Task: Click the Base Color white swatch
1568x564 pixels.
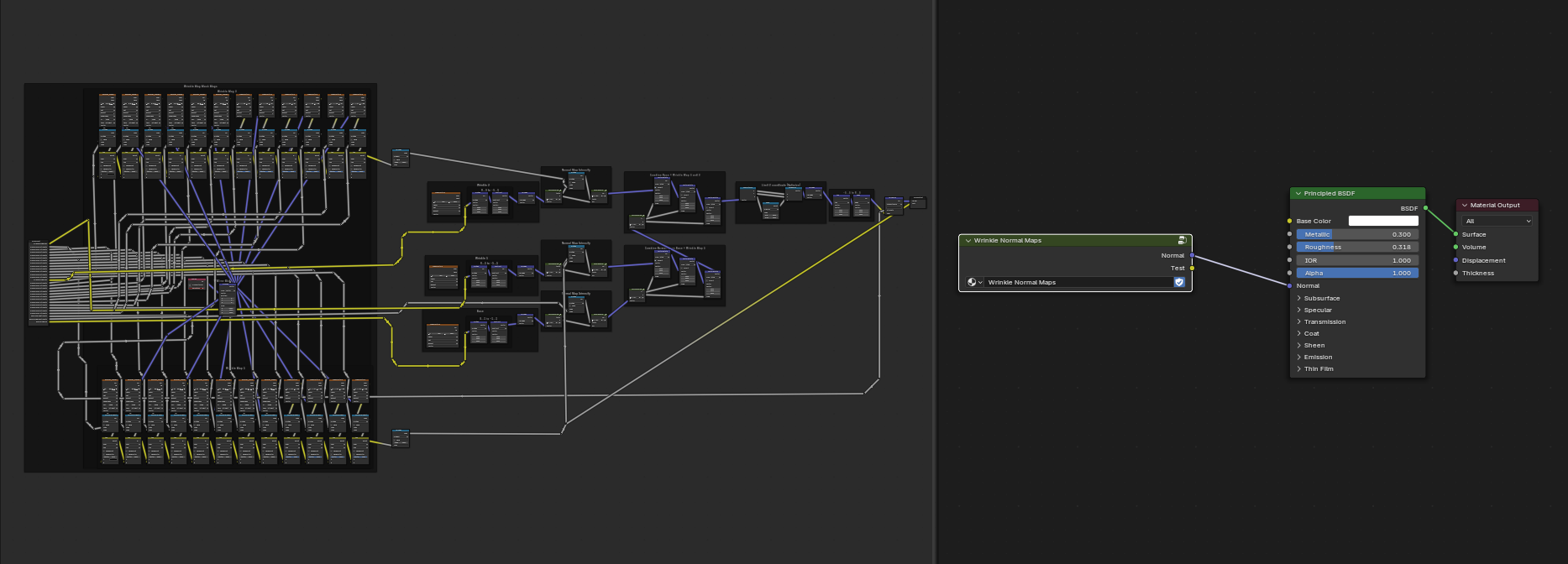Action: (1383, 222)
